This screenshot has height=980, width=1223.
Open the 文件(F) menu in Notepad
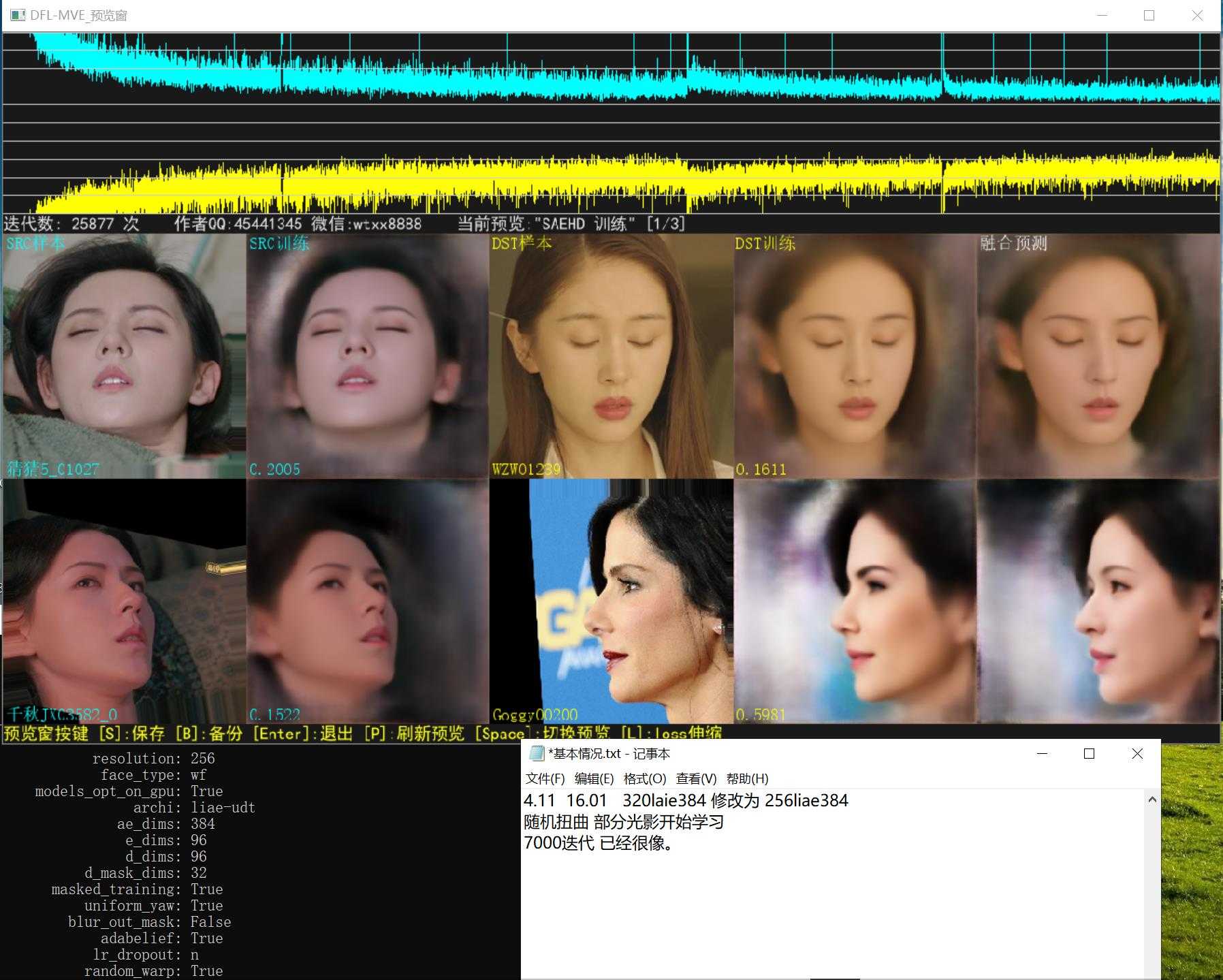[545, 778]
